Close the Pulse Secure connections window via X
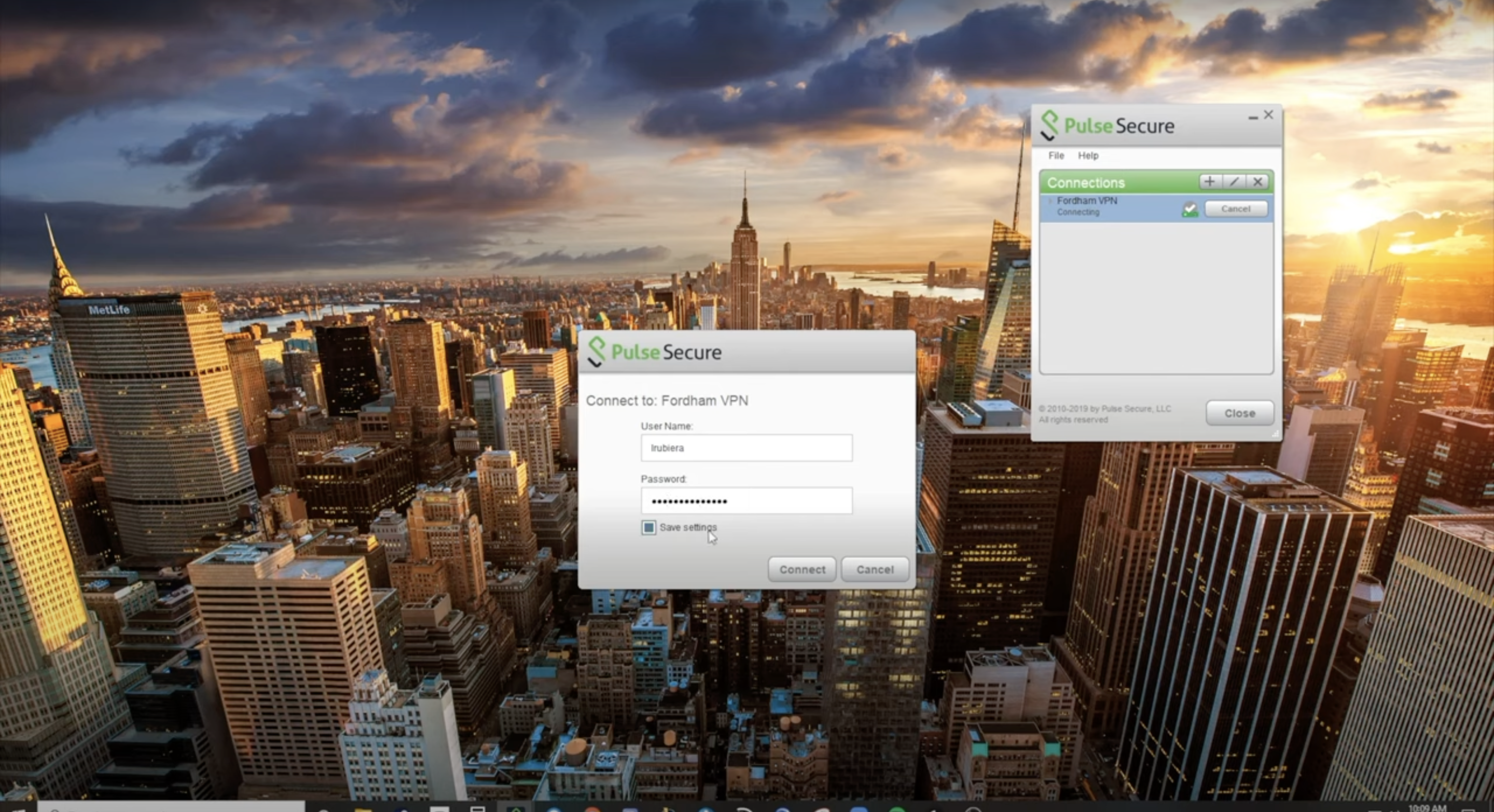The width and height of the screenshot is (1494, 812). pos(1268,115)
